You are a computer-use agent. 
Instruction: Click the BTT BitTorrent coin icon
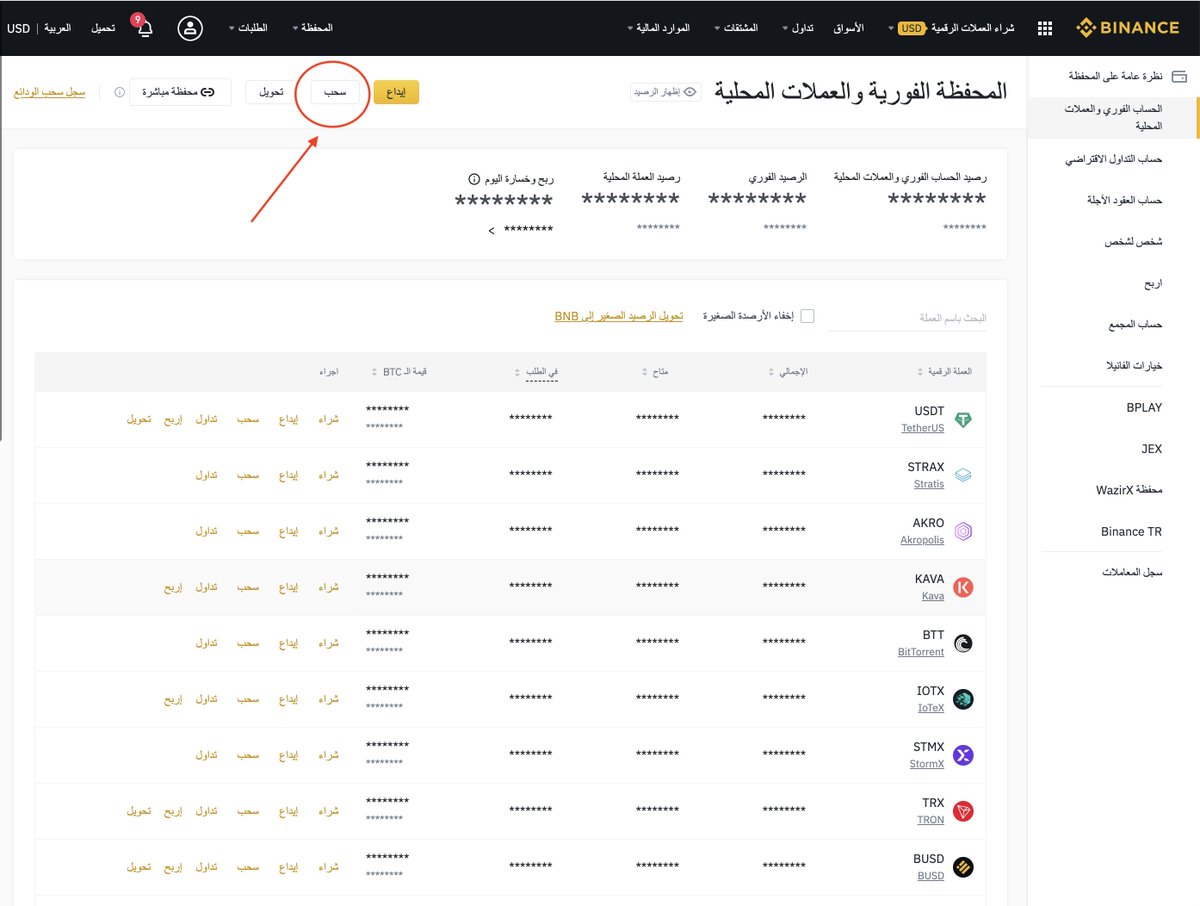tap(963, 644)
